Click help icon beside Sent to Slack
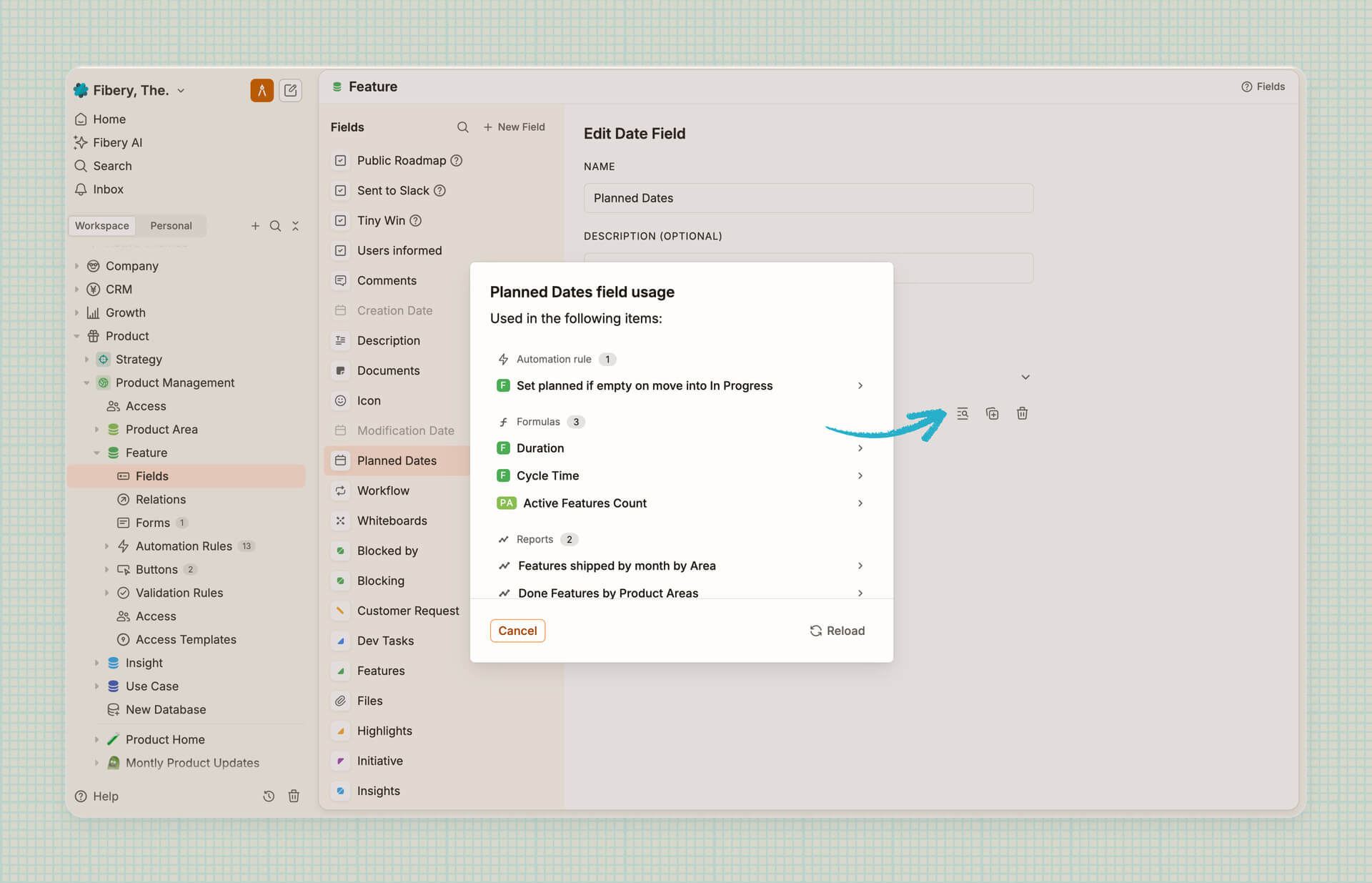Screen dimensions: 1372x883 pyautogui.click(x=439, y=191)
